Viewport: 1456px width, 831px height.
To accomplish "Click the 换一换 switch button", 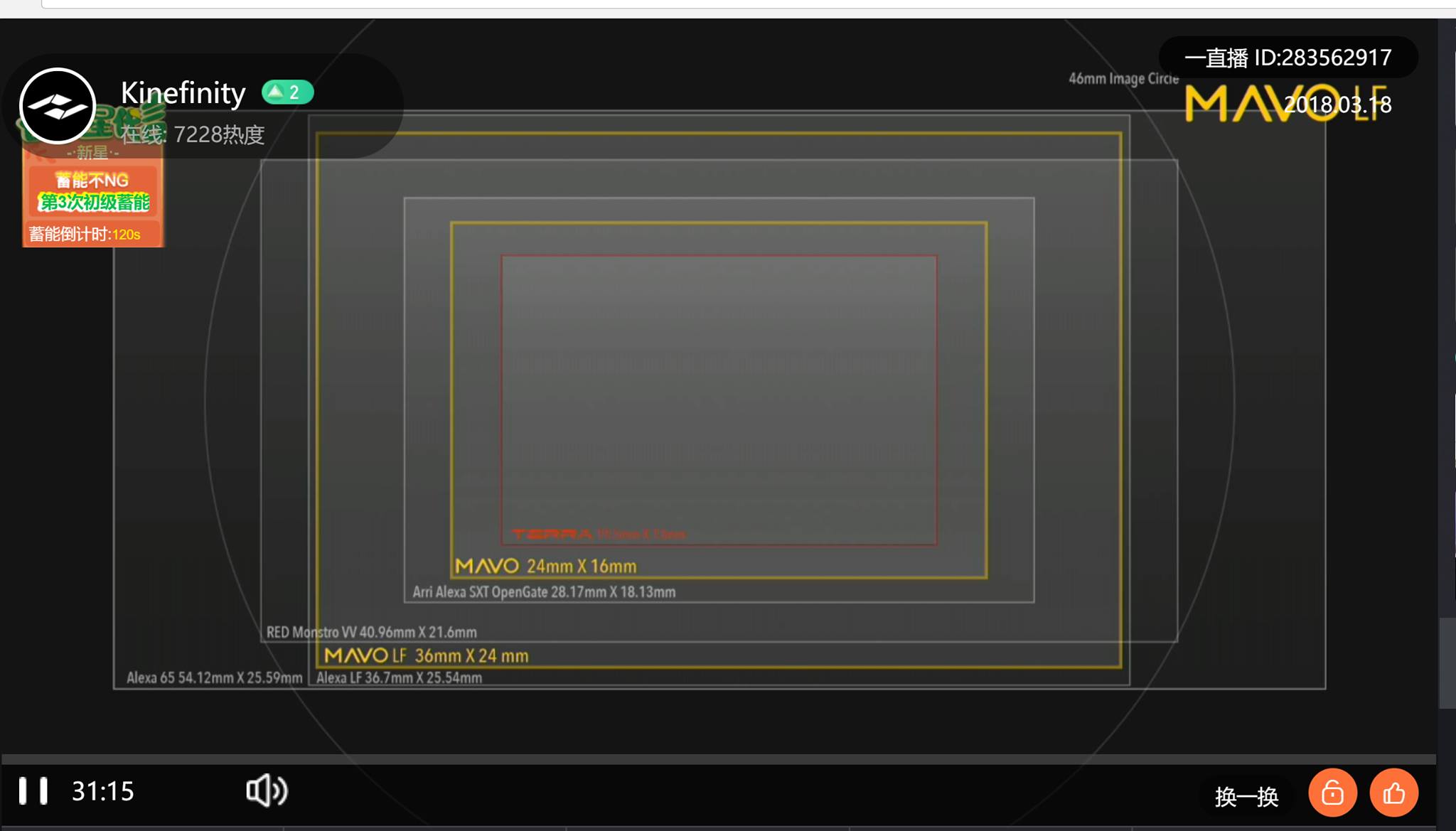I will tap(1247, 797).
